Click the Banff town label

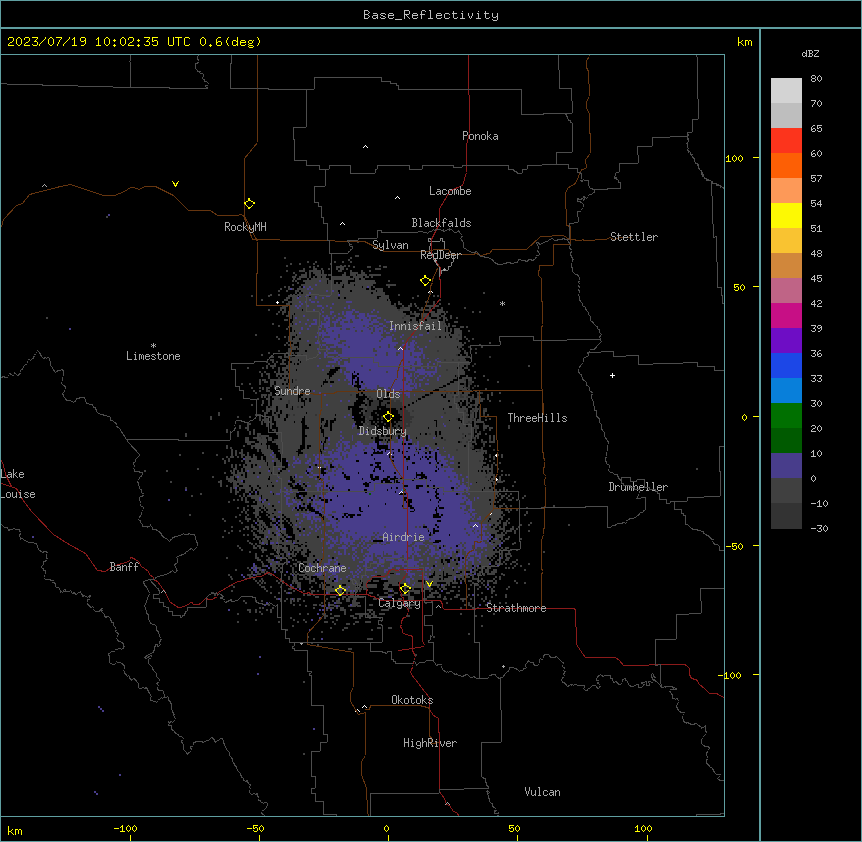click(x=124, y=567)
